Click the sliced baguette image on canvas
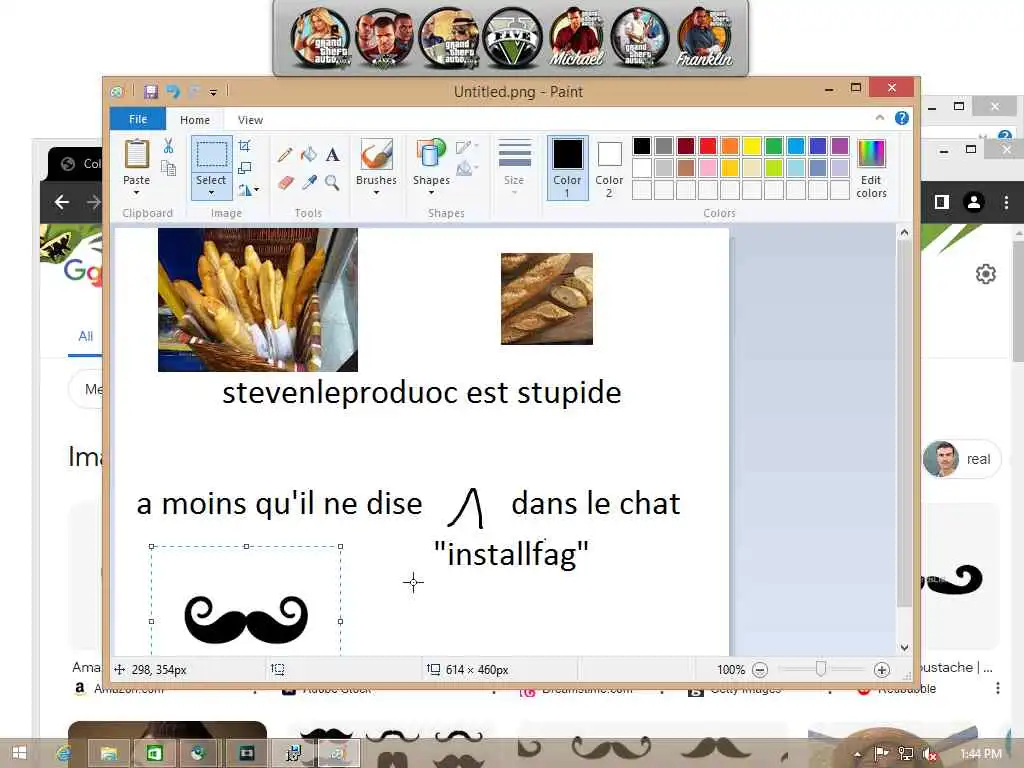1024x768 pixels. pos(547,298)
